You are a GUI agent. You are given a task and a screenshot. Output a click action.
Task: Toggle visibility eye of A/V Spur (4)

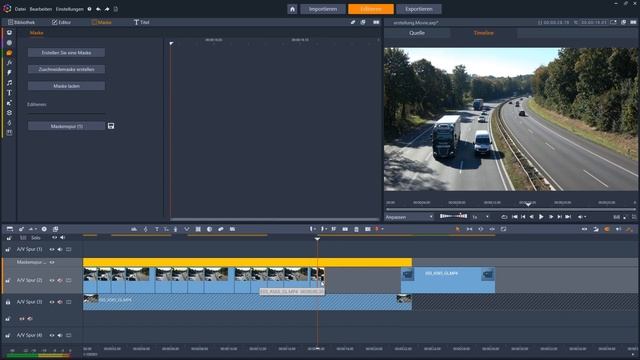52,336
